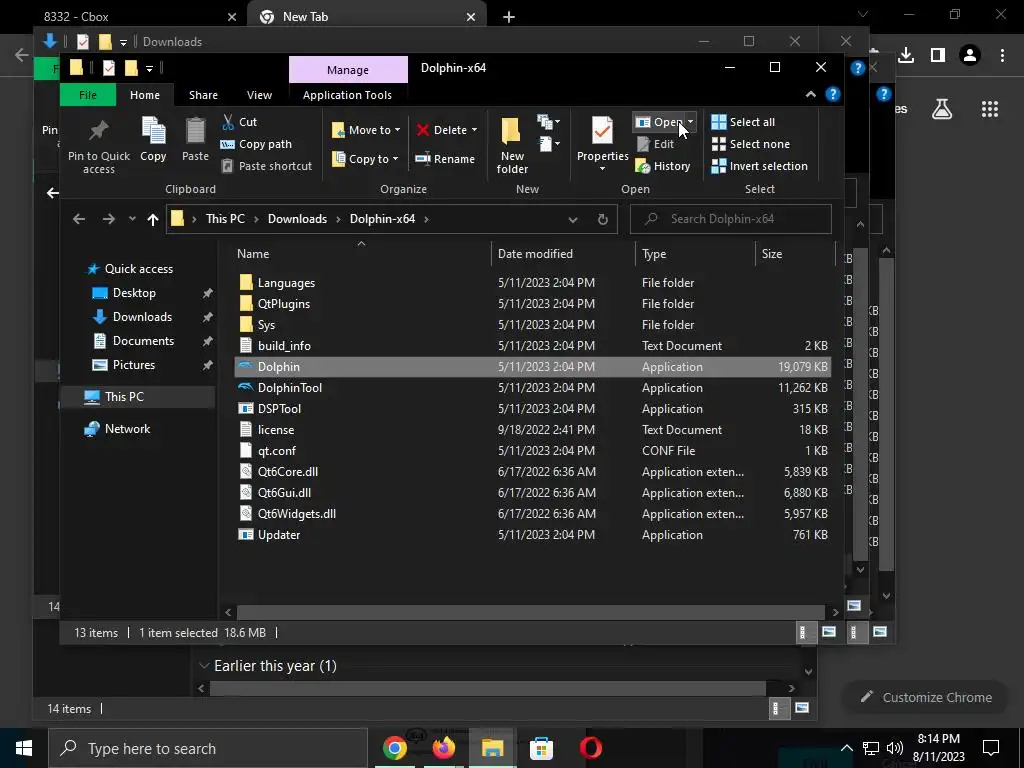Open Opera browser from the taskbar
The image size is (1024, 768).
(590, 748)
